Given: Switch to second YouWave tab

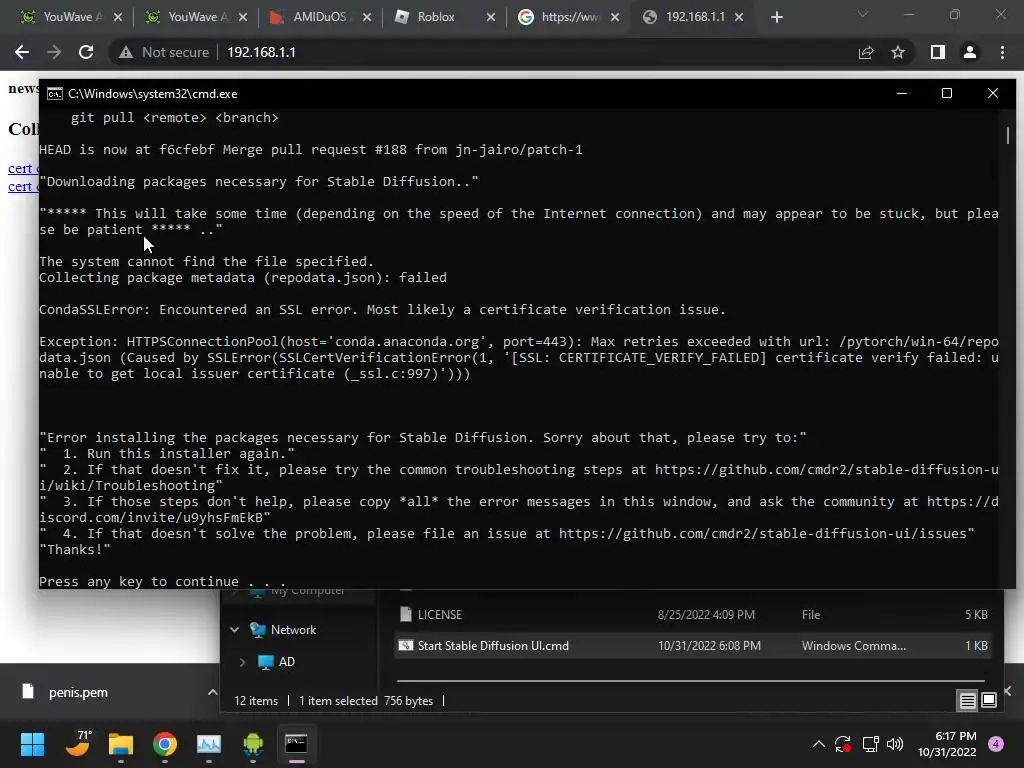Looking at the screenshot, I should (196, 17).
